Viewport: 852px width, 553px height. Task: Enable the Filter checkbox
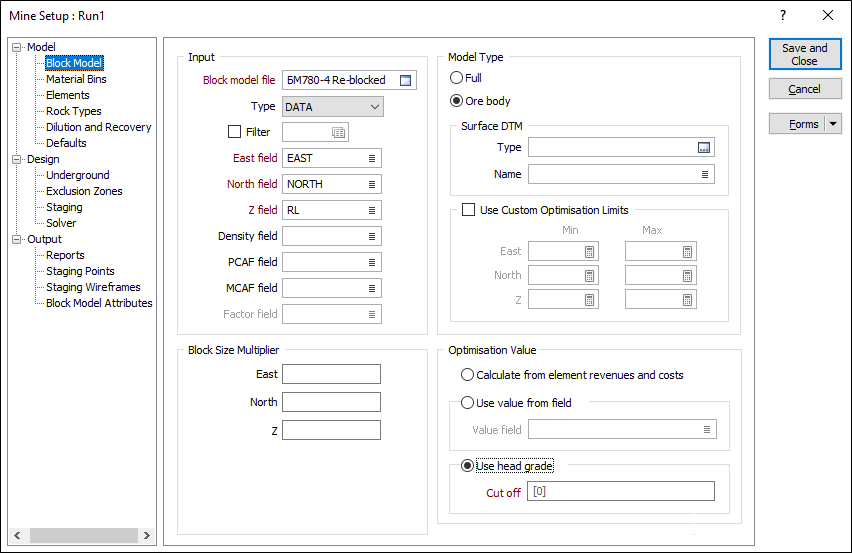point(235,131)
